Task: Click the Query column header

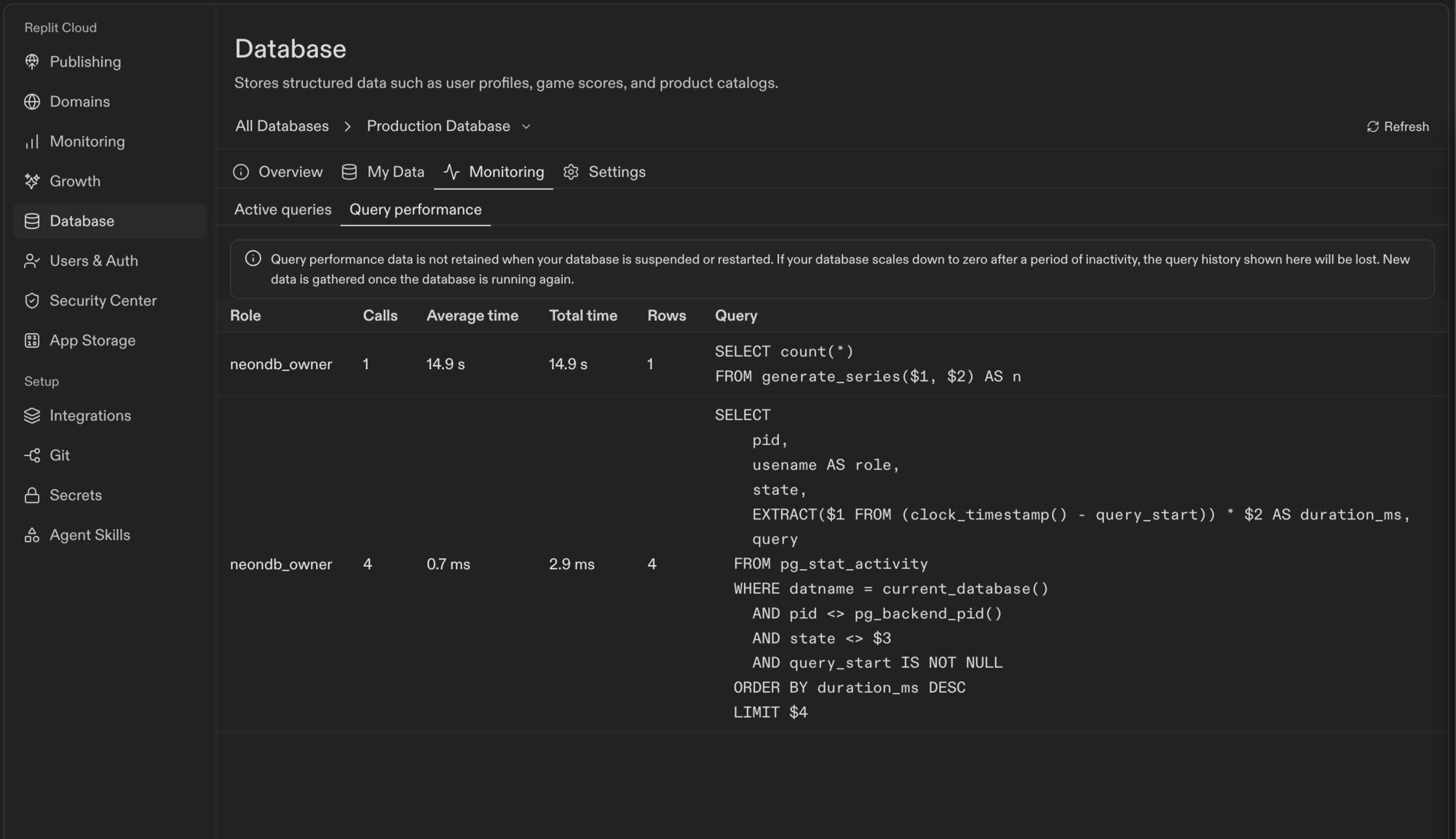Action: pyautogui.click(x=736, y=316)
